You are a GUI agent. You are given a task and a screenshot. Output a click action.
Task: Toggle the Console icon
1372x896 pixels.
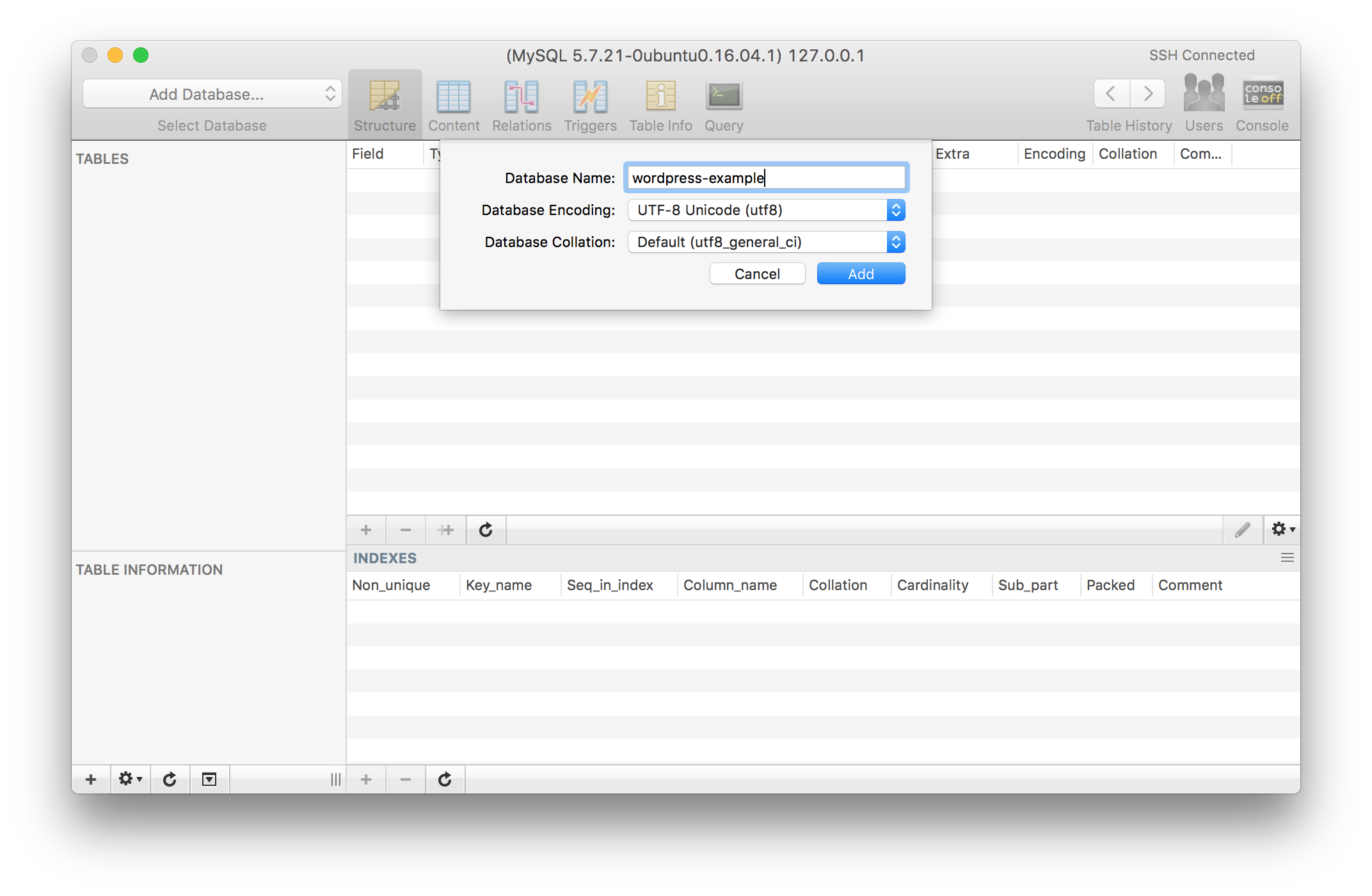click(x=1262, y=94)
